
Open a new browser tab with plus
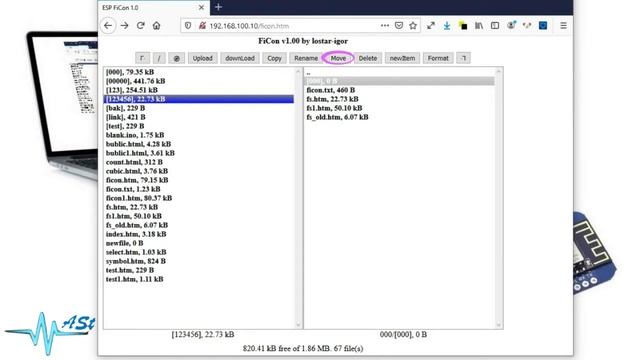(218, 7)
